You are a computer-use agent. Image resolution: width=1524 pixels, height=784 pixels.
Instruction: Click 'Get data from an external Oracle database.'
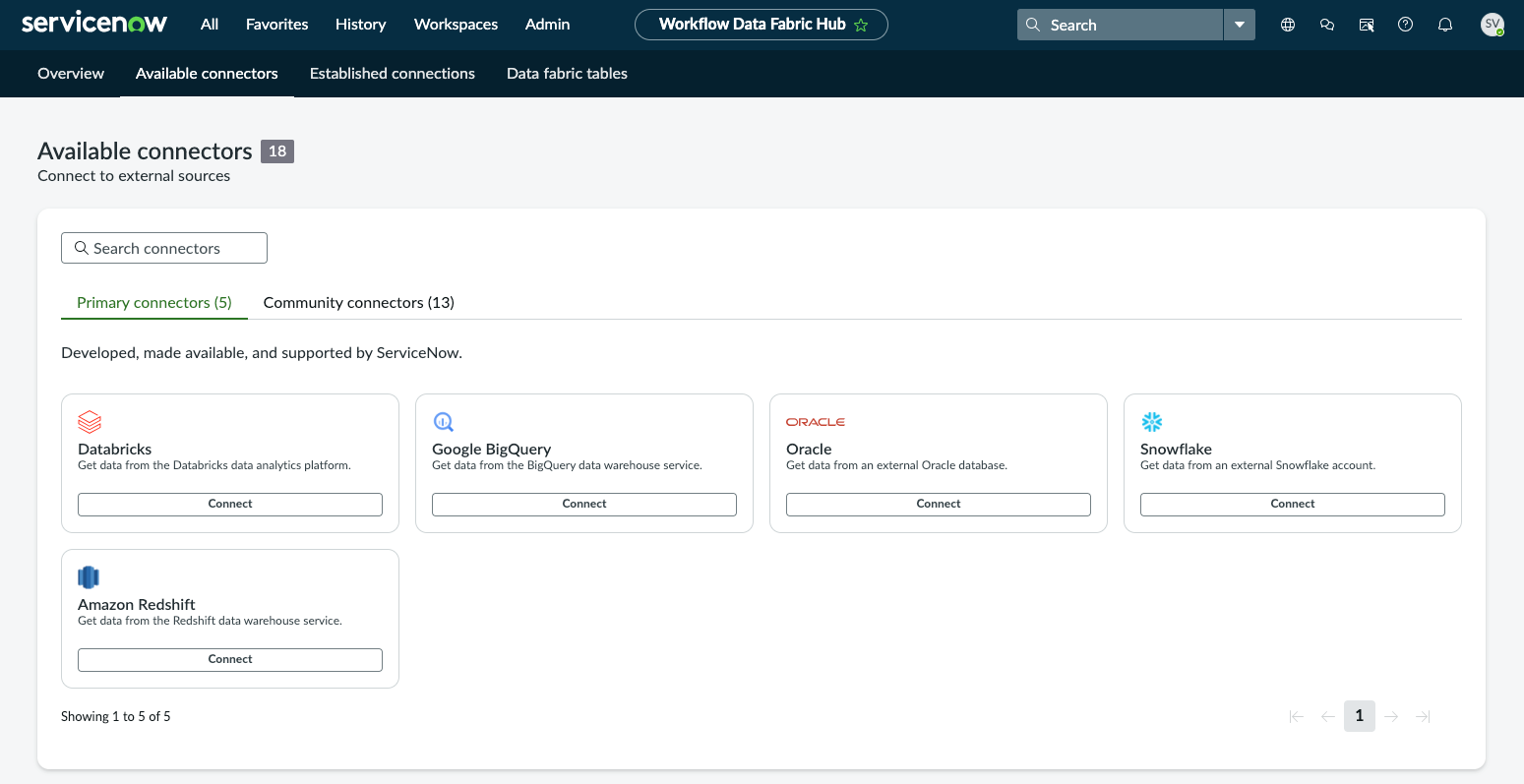pyautogui.click(x=896, y=465)
